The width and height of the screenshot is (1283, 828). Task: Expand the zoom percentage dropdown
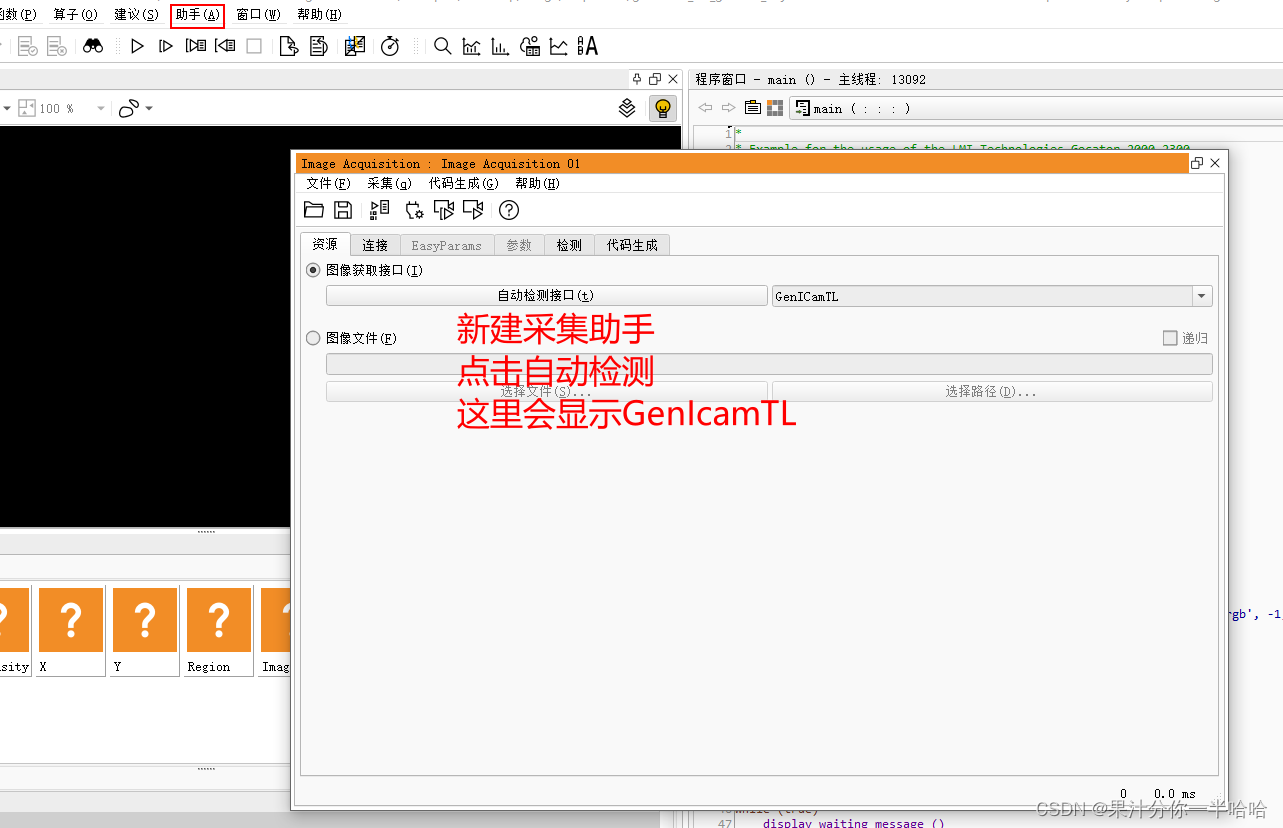coord(99,108)
